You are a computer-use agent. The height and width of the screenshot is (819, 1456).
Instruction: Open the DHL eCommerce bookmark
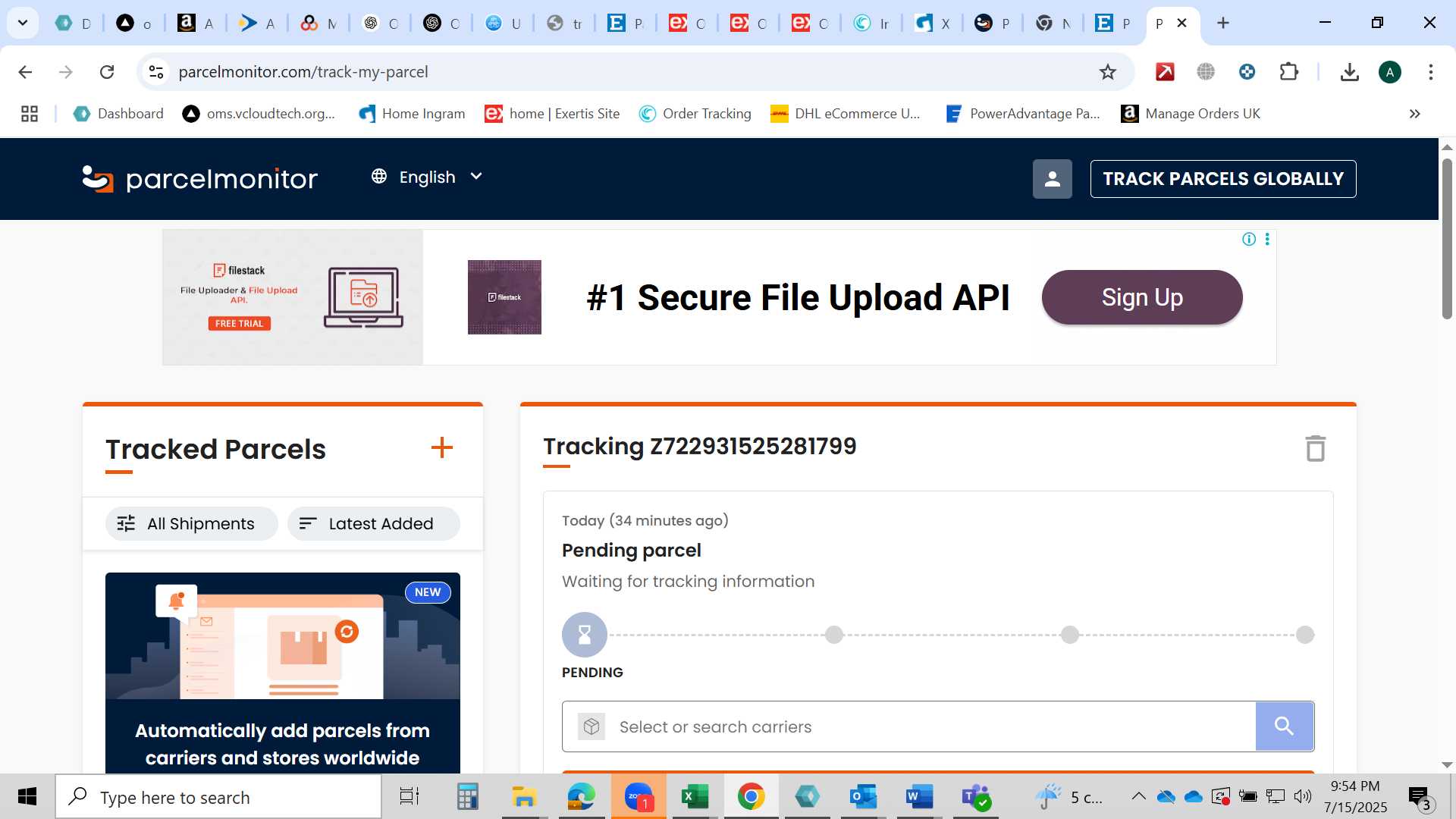(x=846, y=114)
